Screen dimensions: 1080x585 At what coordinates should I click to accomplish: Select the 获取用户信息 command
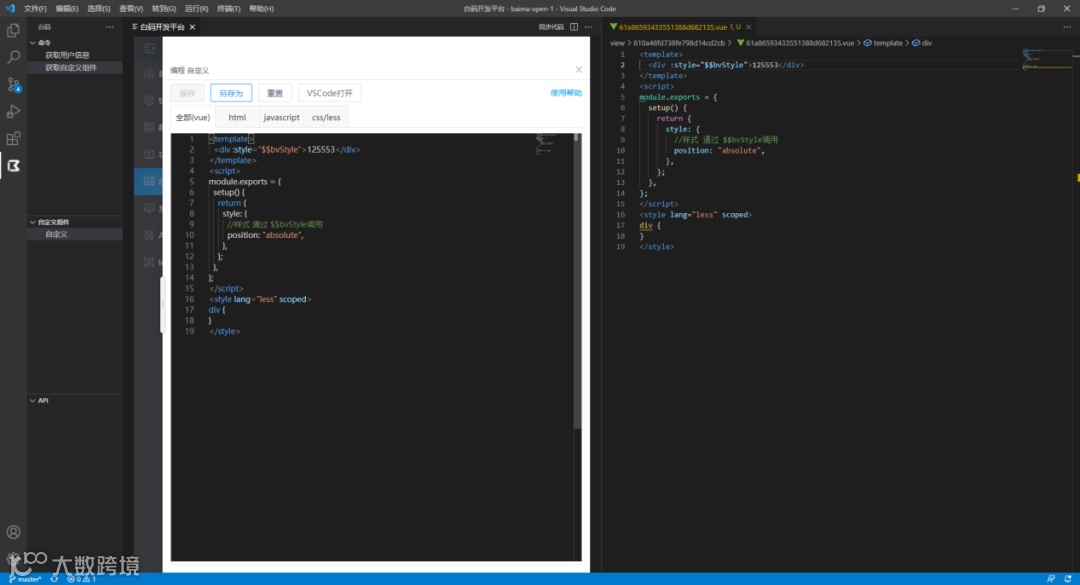click(x=68, y=55)
